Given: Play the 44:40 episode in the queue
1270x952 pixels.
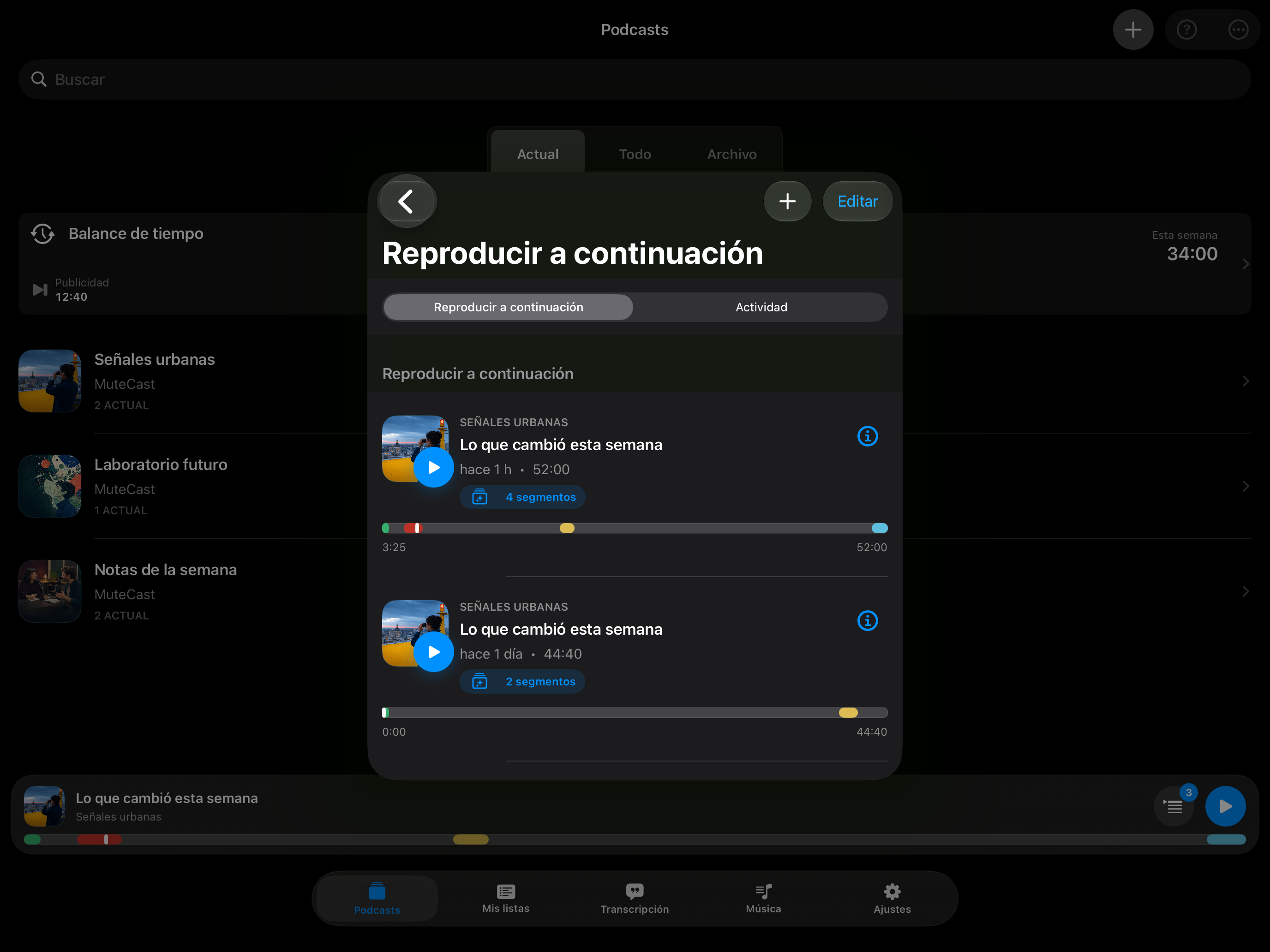Looking at the screenshot, I should (x=433, y=652).
